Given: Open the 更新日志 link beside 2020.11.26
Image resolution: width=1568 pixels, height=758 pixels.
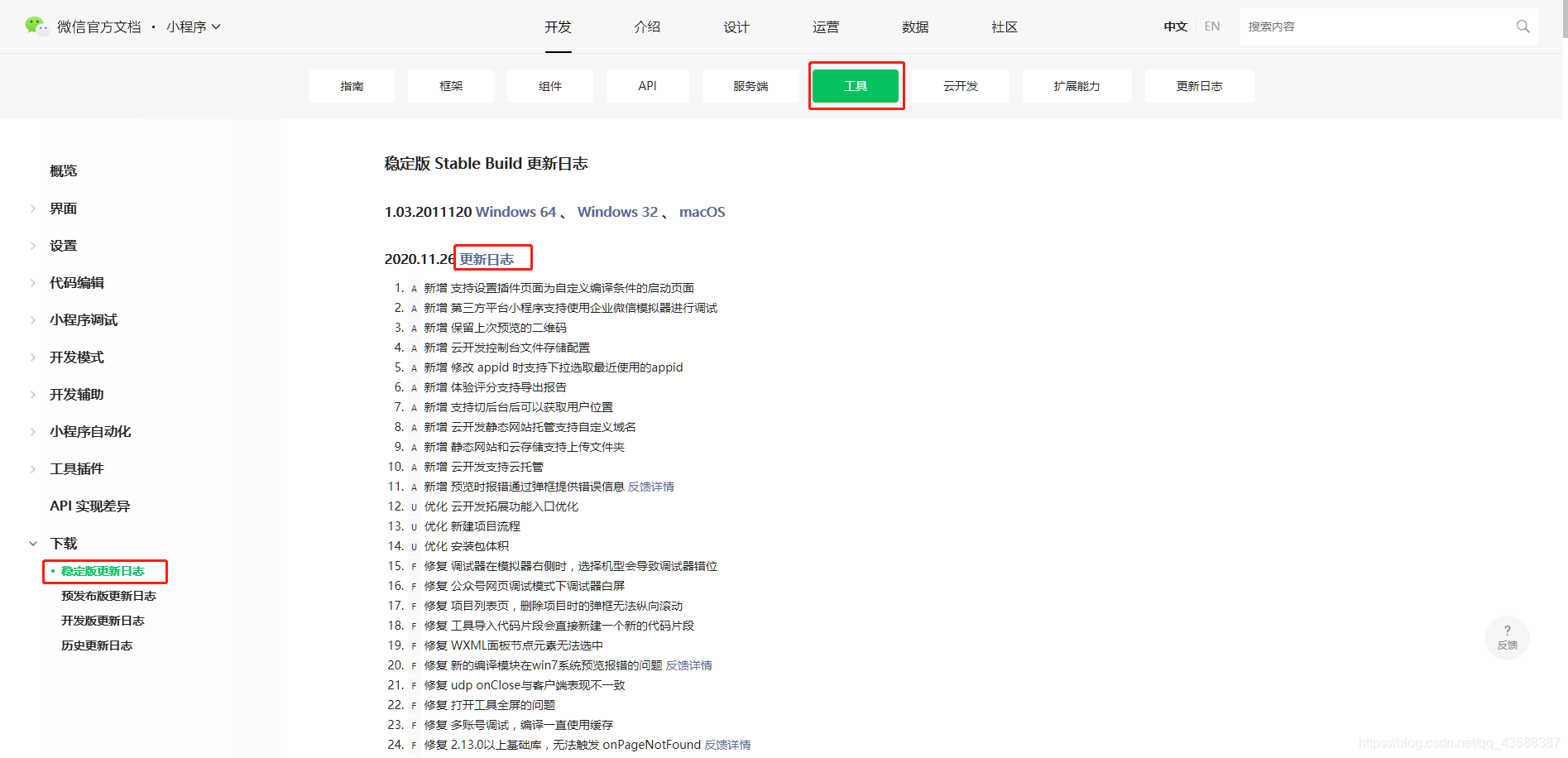Looking at the screenshot, I should coord(487,259).
